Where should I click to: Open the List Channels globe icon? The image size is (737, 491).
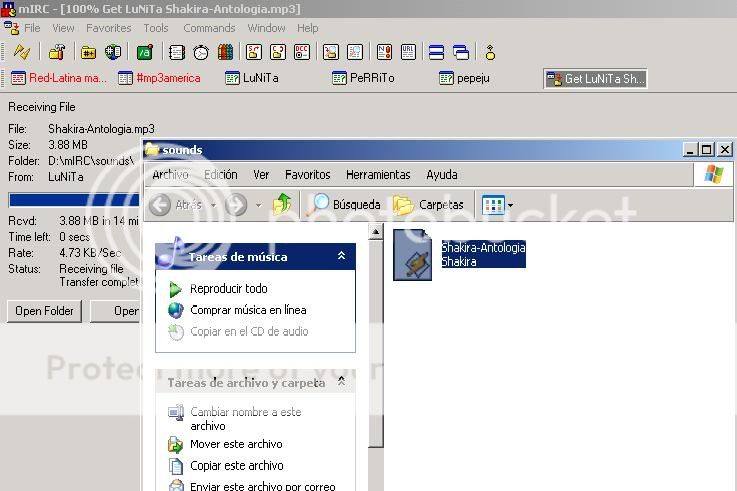point(113,52)
